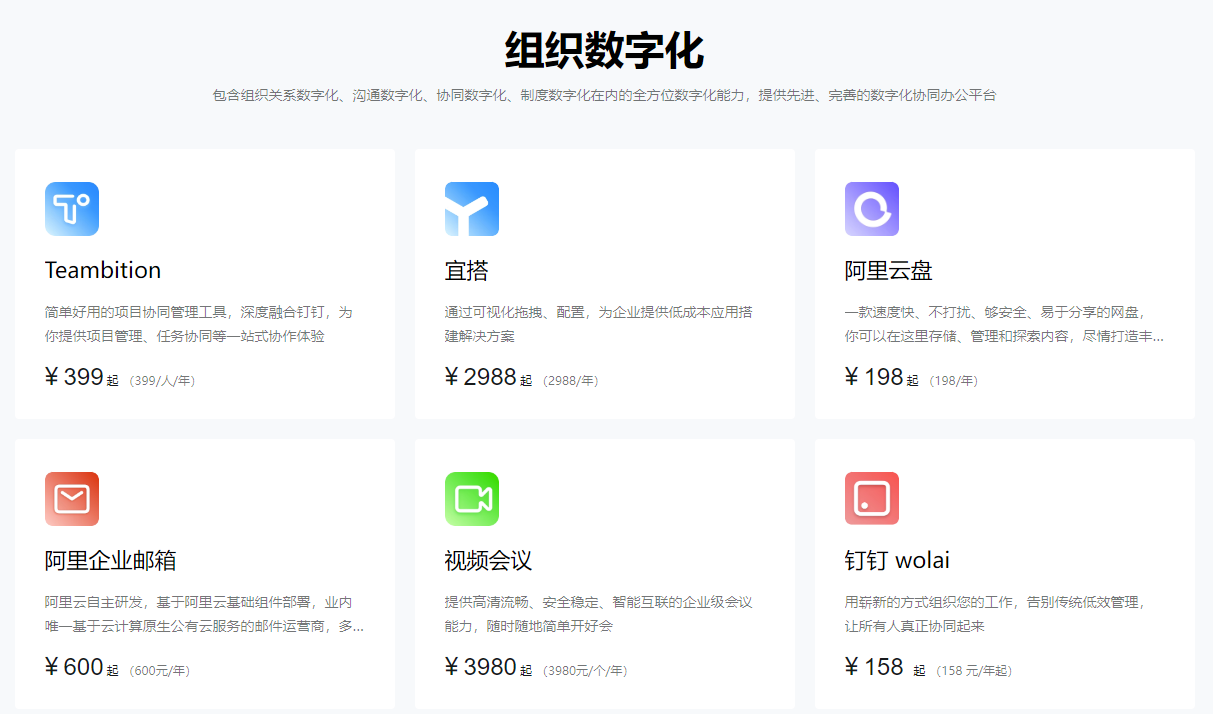Click the 钉钉 wolai app icon

pyautogui.click(x=871, y=498)
